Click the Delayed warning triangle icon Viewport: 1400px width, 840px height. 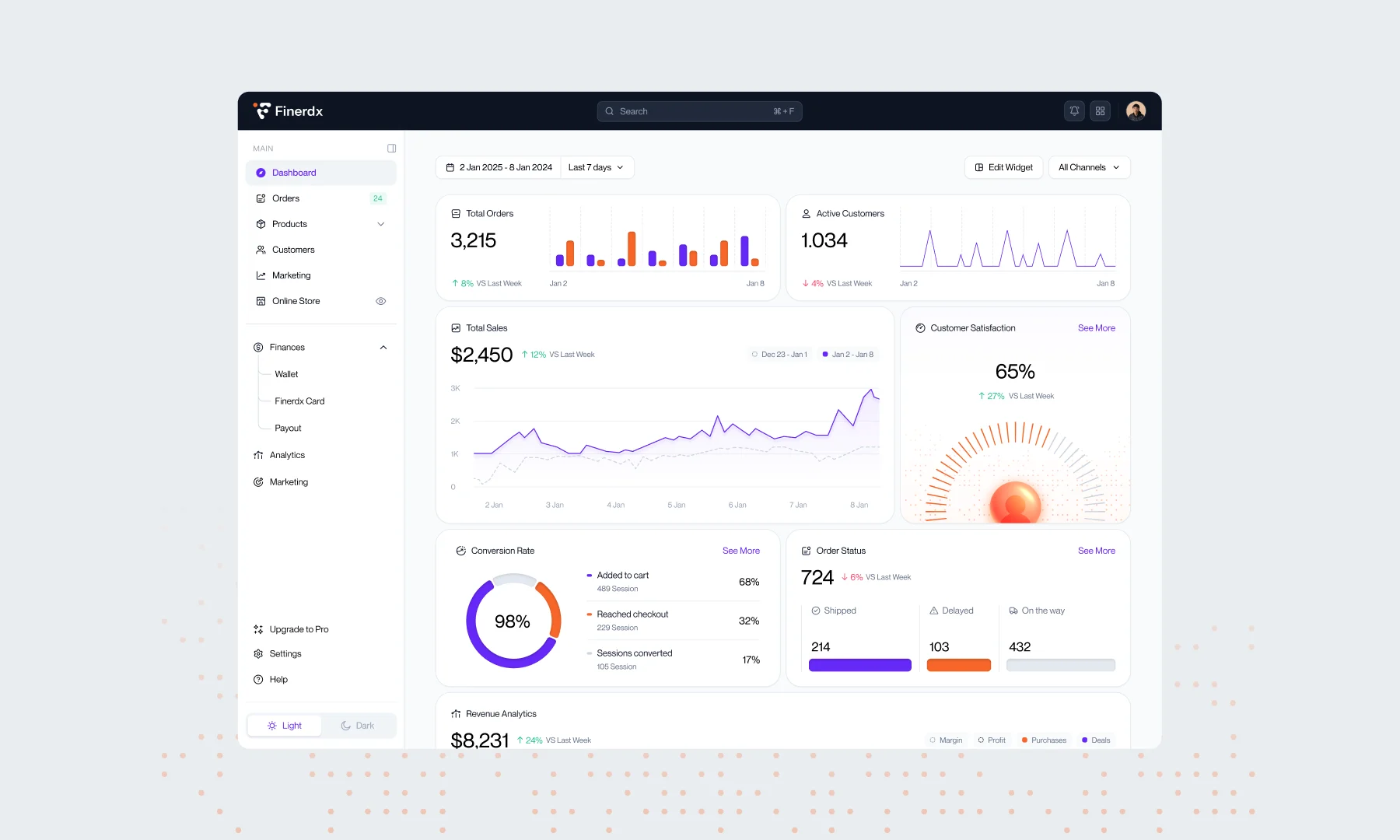click(933, 611)
